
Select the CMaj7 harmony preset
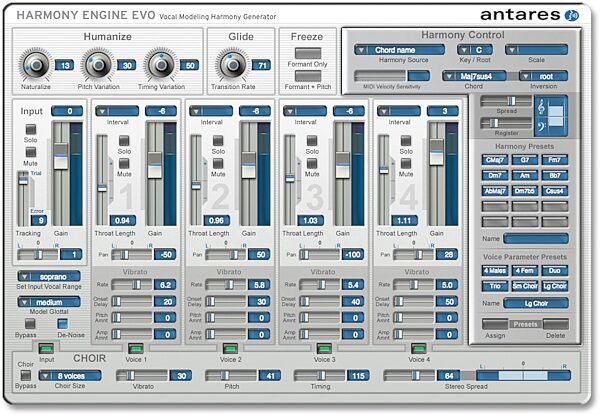tap(495, 160)
